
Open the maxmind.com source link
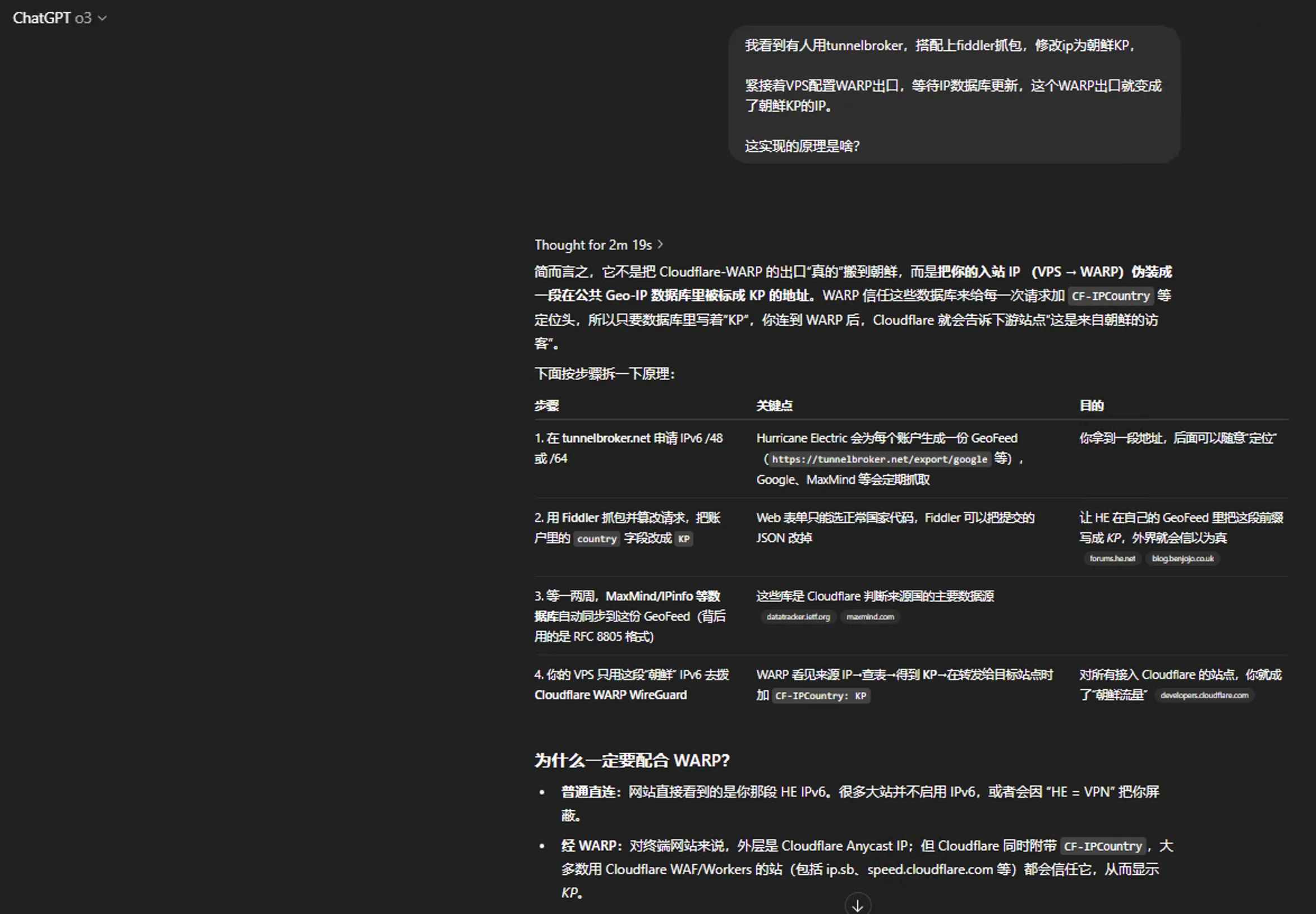click(869, 617)
